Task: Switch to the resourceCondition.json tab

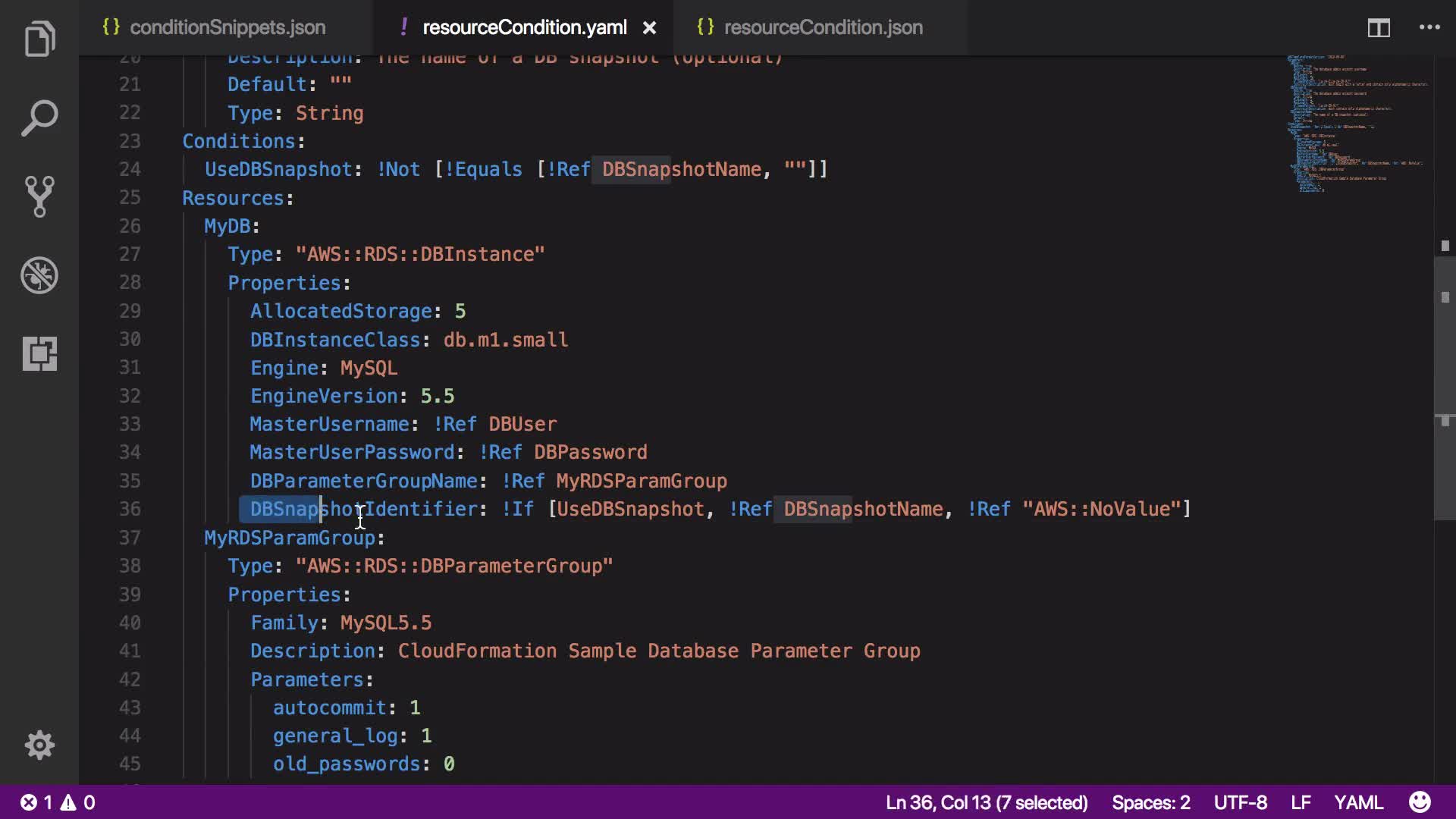Action: click(x=823, y=27)
